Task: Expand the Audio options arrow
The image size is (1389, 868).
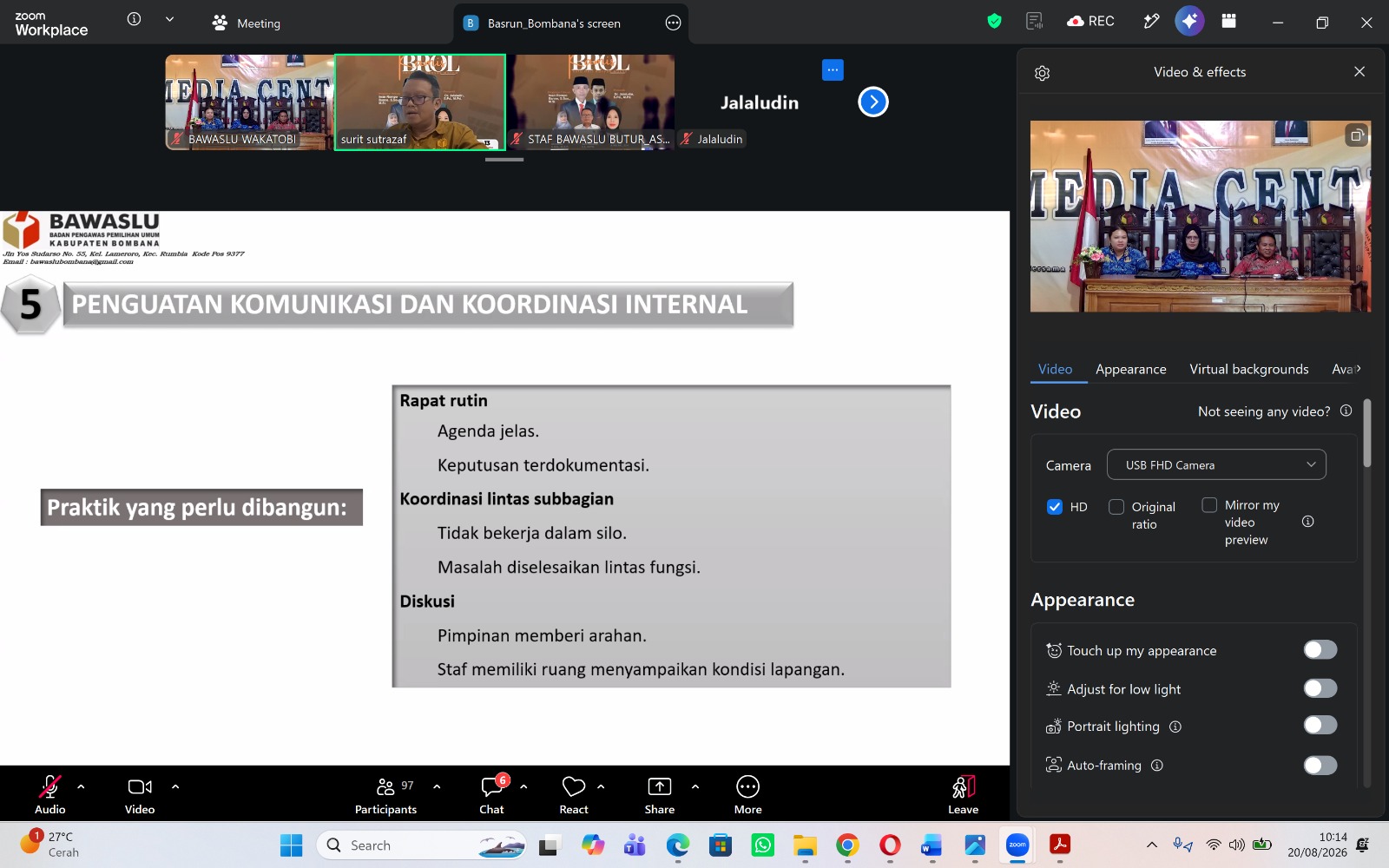Action: pyautogui.click(x=81, y=786)
